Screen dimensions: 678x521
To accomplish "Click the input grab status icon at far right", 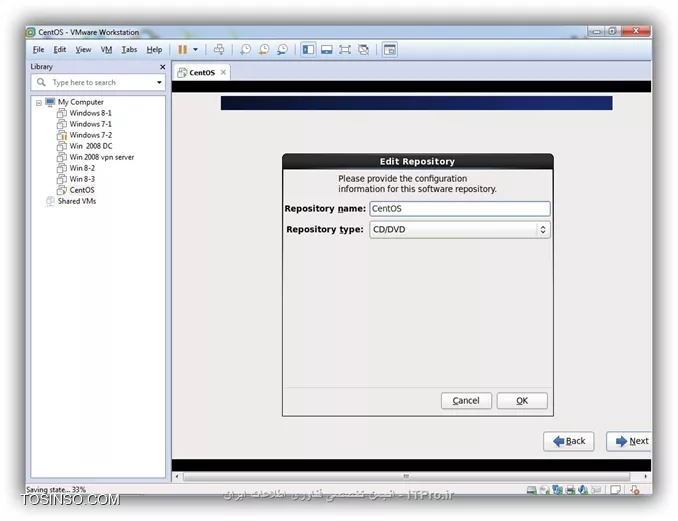I will tap(635, 490).
